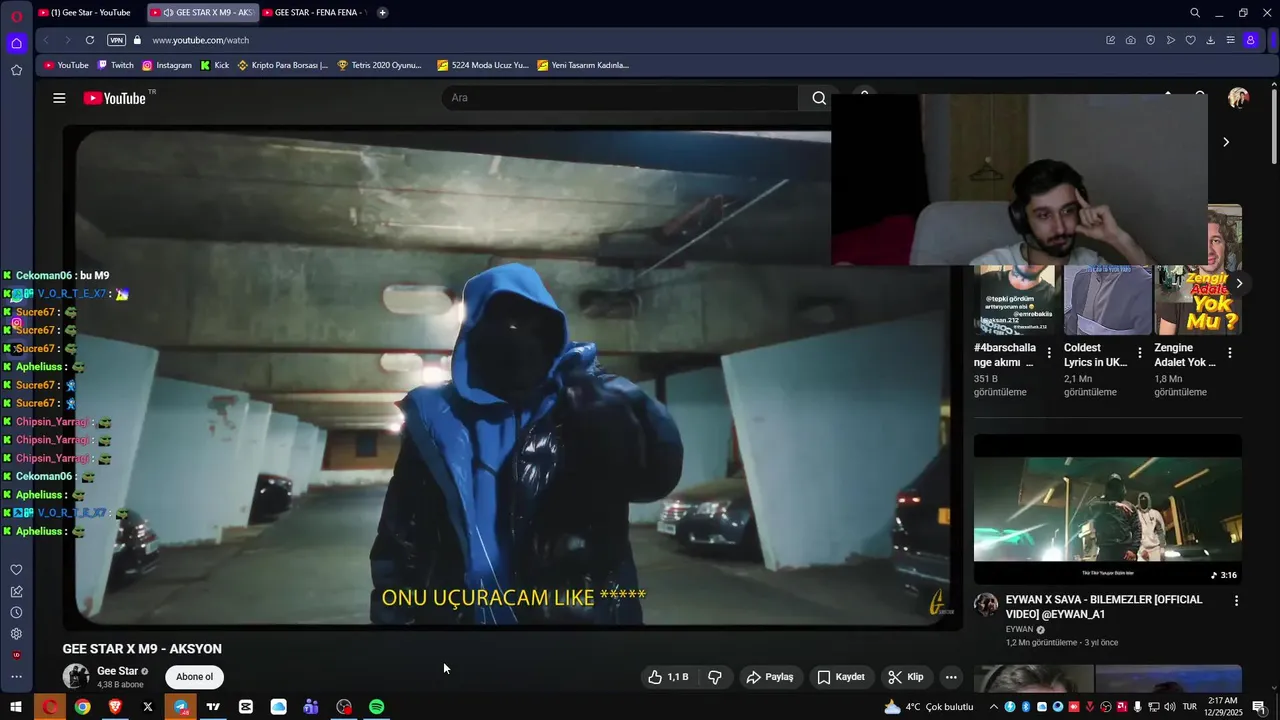Open the YouTube hamburger guide menu
Screen dimensions: 1280x720
click(x=59, y=98)
